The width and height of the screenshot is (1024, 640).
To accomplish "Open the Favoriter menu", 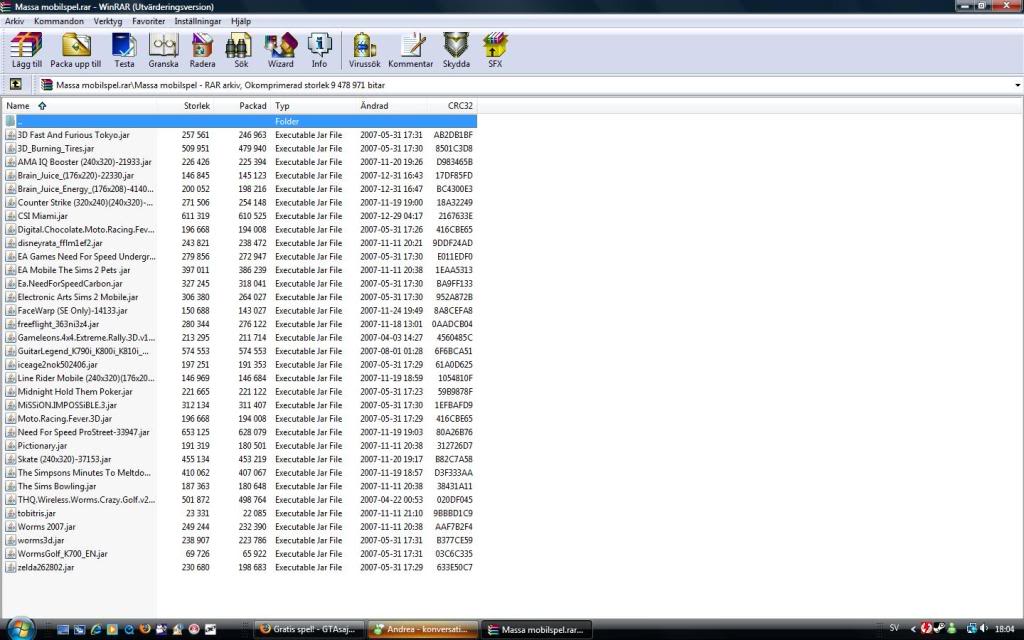I will click(x=148, y=21).
